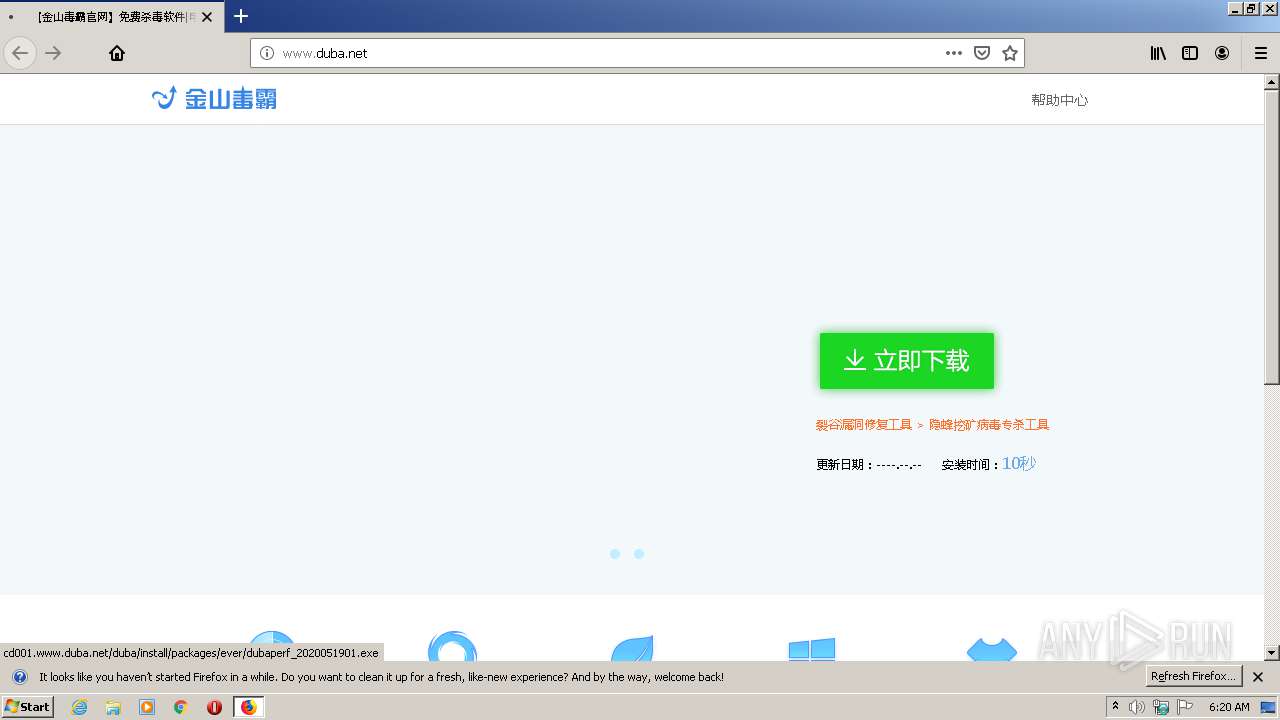
Task: Open the Firefox Library icon
Action: click(x=1158, y=53)
